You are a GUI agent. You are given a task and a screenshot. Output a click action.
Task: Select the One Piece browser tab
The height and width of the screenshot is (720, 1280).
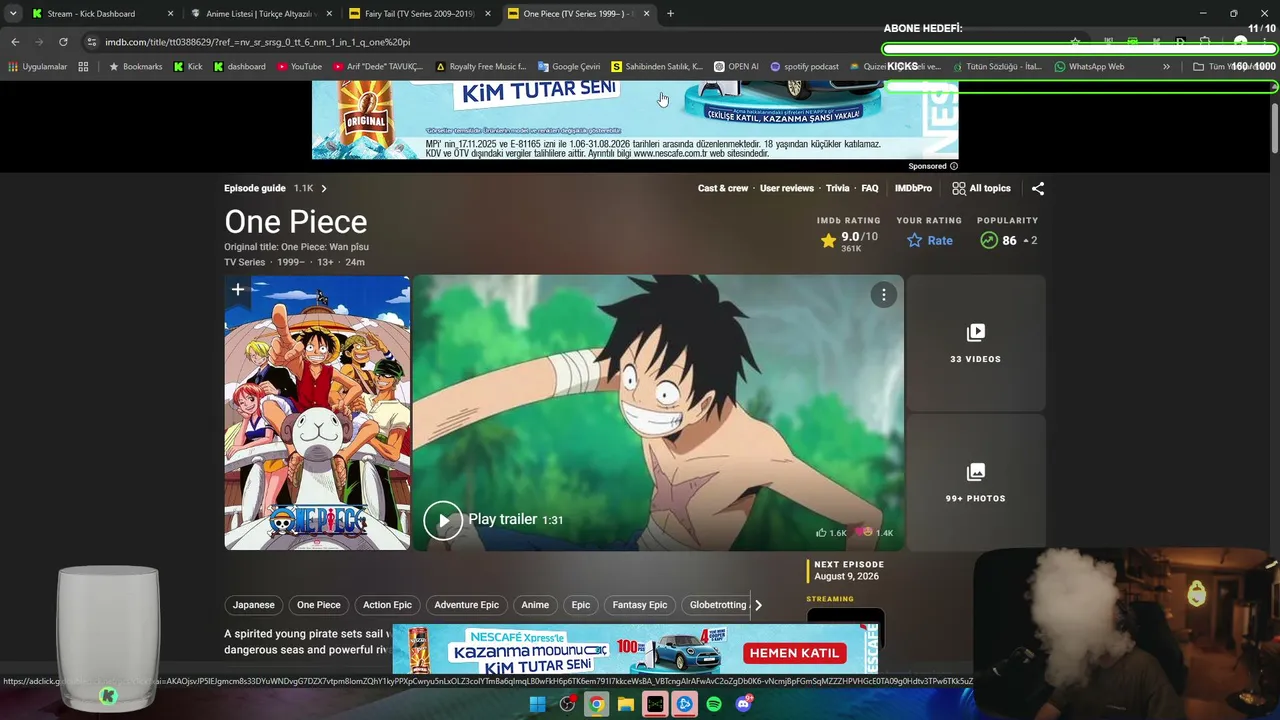pos(578,14)
